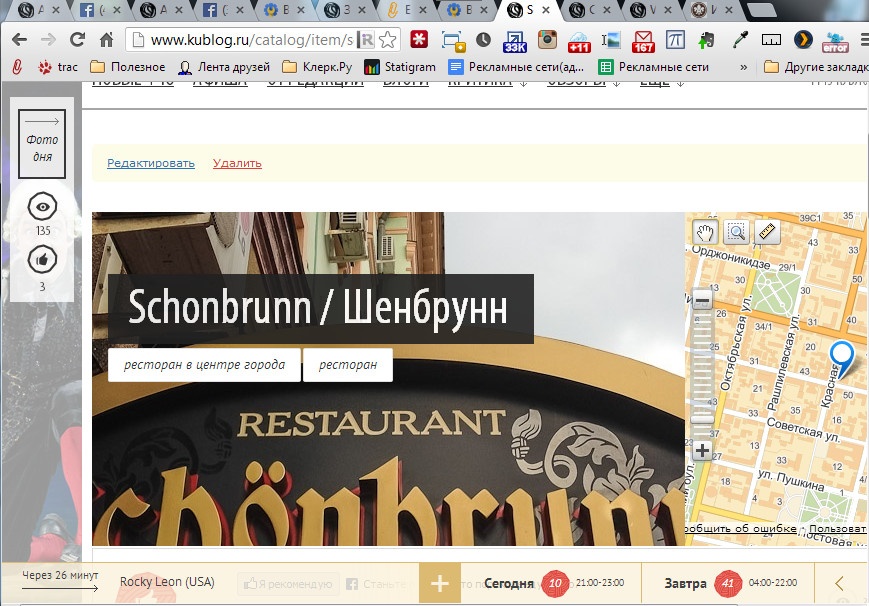The height and width of the screenshot is (606, 869).
Task: Click the thumbs-up like icon in sidebar
Action: pos(42,259)
